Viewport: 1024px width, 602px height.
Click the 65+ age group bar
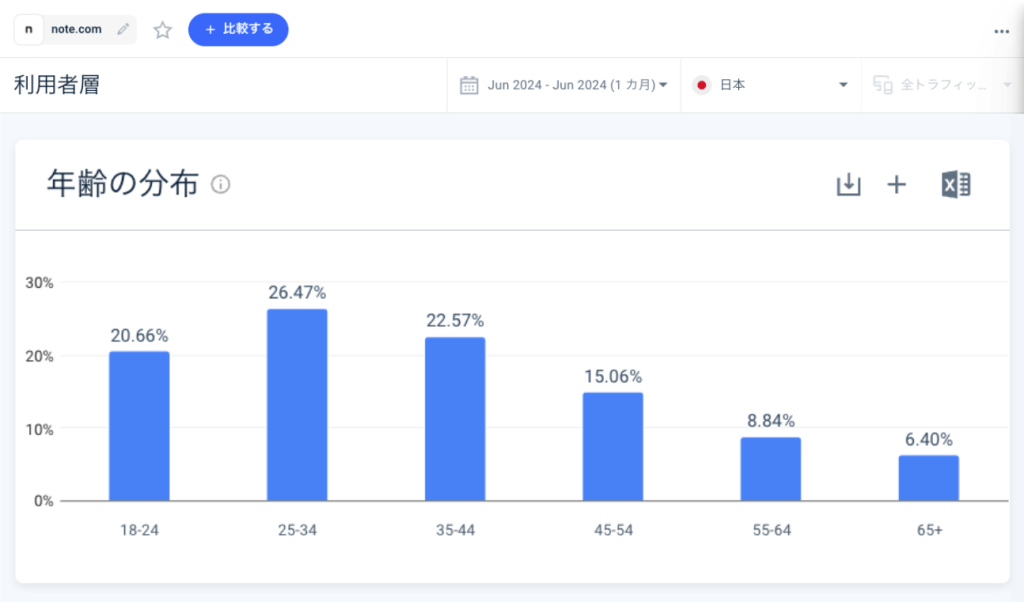pos(928,478)
